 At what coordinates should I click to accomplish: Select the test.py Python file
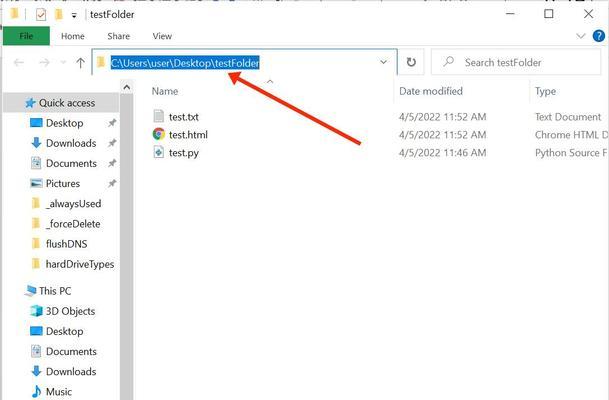182,153
